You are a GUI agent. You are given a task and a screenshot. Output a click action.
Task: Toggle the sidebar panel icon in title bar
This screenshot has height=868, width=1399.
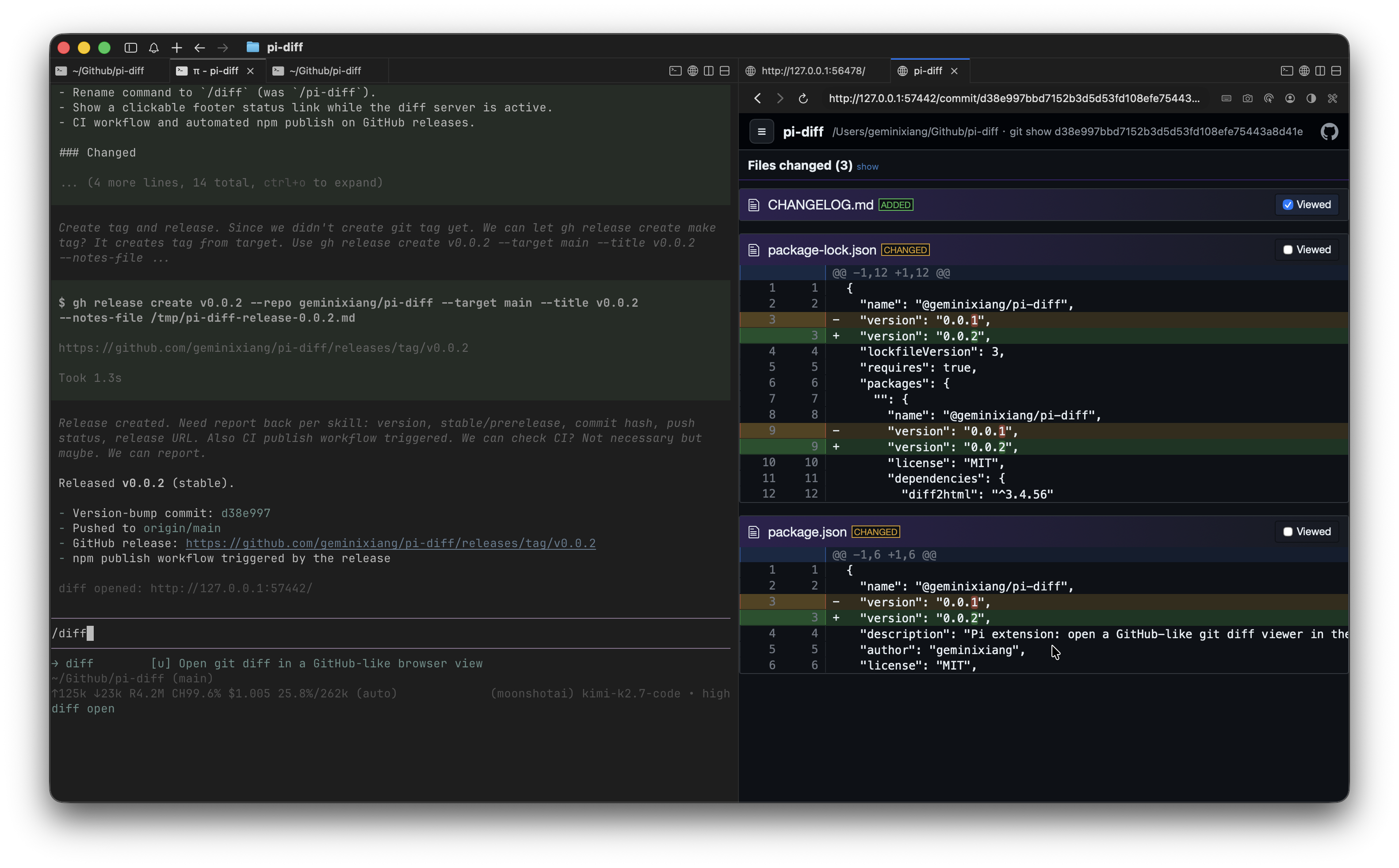tap(131, 48)
